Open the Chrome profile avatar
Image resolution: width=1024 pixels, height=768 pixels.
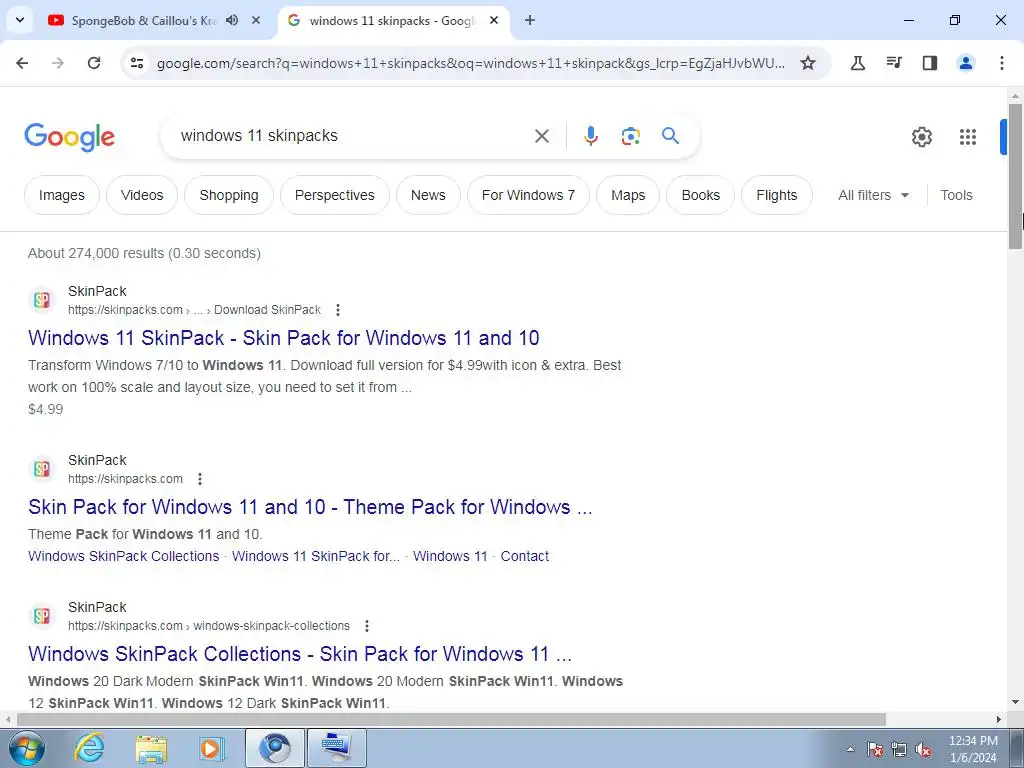966,63
